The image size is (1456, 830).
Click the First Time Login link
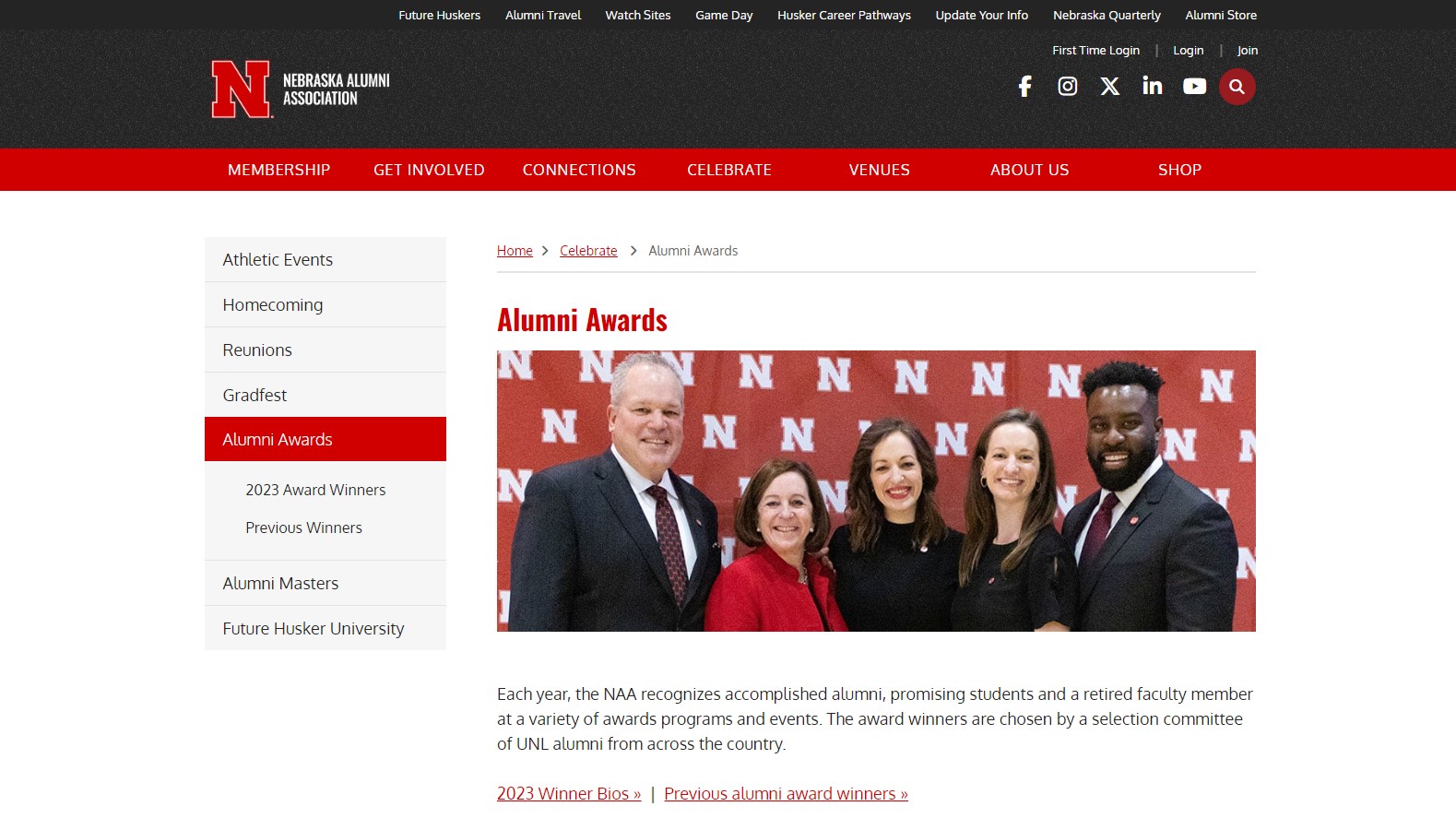click(x=1095, y=51)
